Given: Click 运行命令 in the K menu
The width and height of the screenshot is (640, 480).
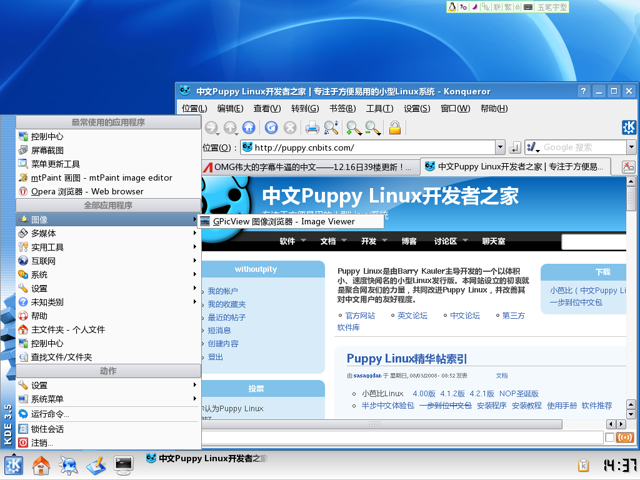Looking at the screenshot, I should pos(108,414).
